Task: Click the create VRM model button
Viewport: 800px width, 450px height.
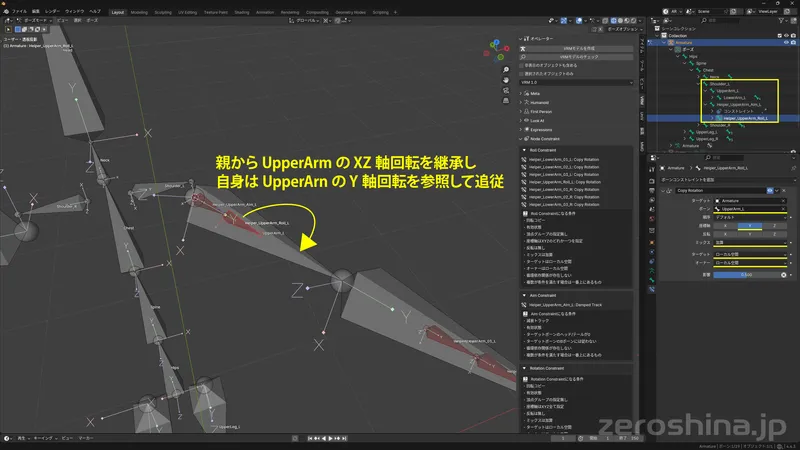Action: (x=576, y=48)
